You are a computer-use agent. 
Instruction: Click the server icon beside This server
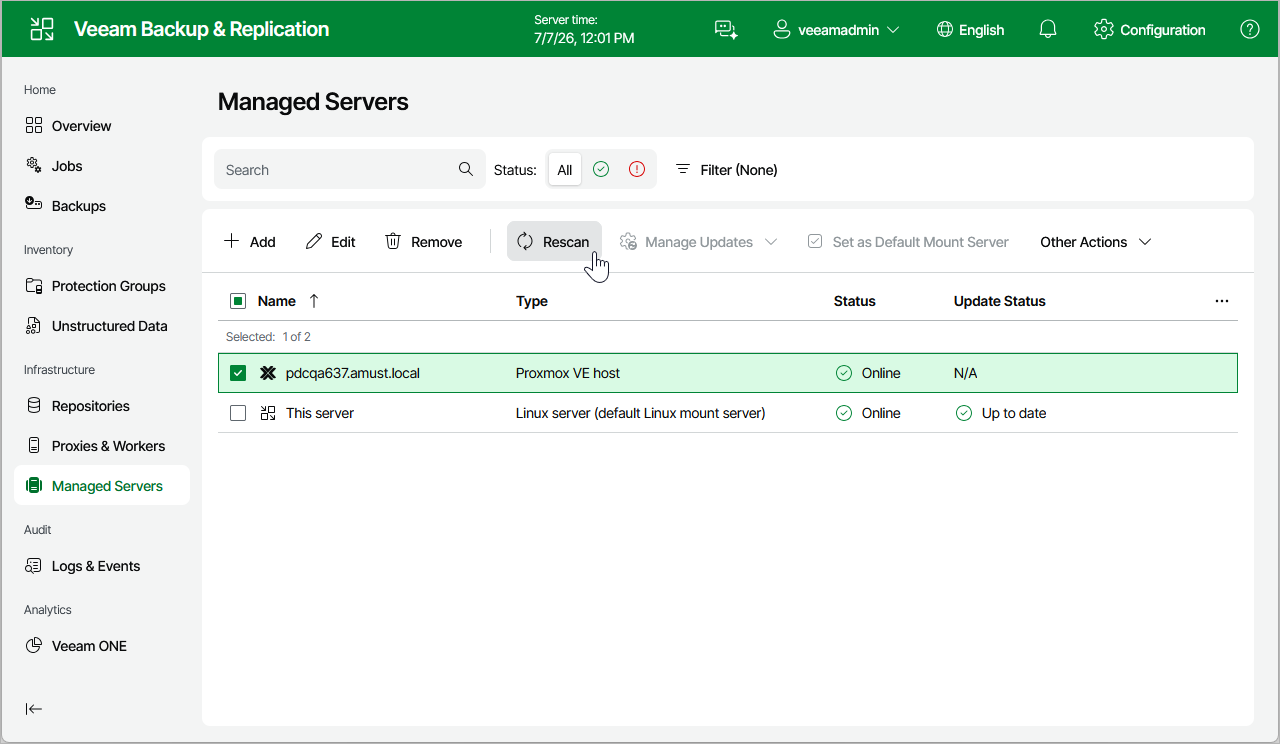click(x=268, y=413)
